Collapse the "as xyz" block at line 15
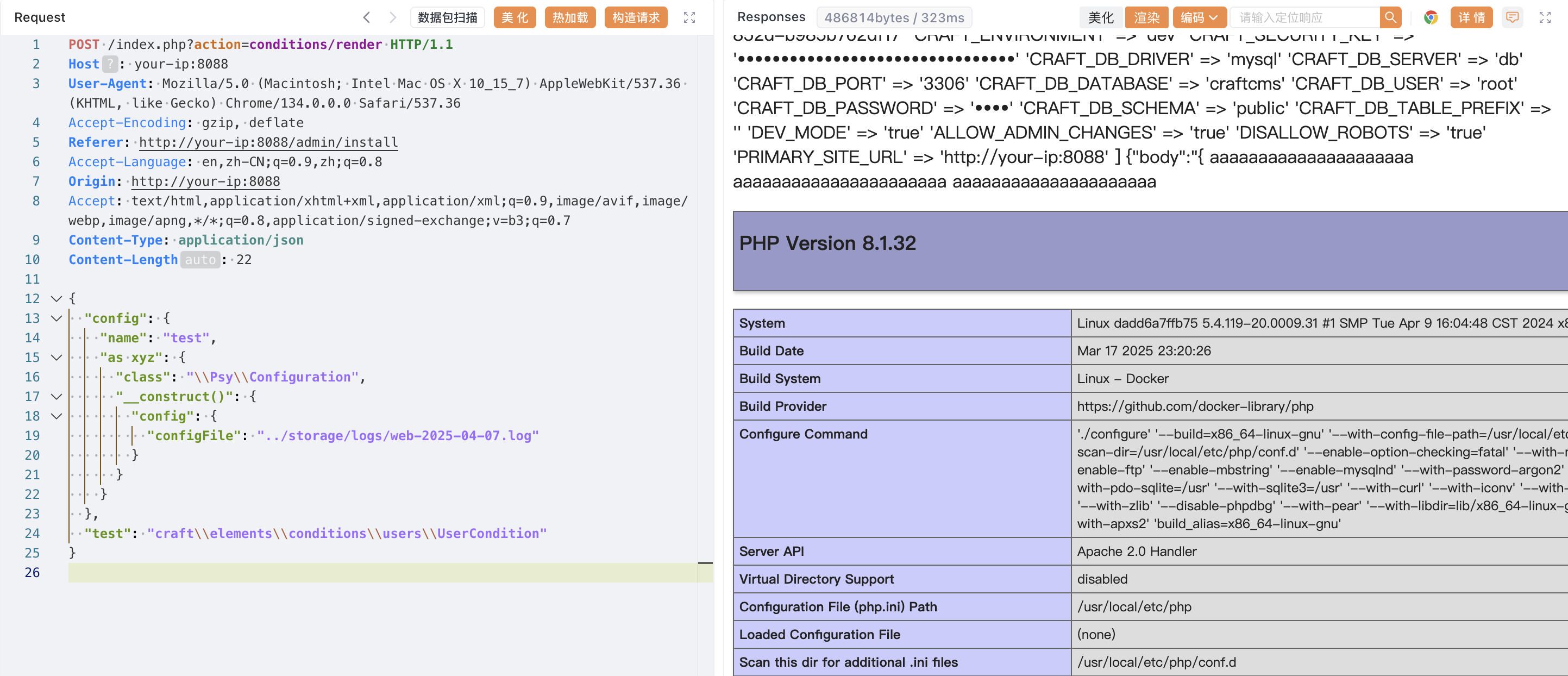The image size is (1568, 676). [x=56, y=358]
